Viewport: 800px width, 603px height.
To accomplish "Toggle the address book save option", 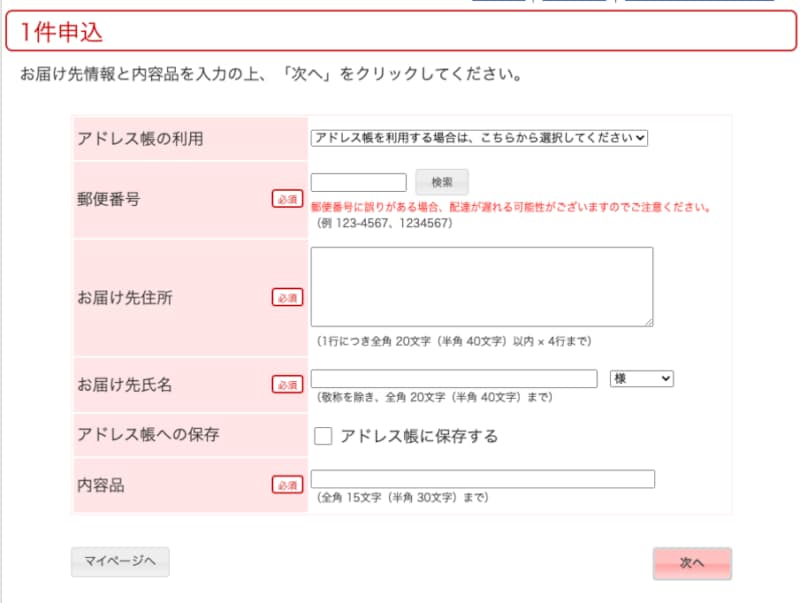I will 322,435.
